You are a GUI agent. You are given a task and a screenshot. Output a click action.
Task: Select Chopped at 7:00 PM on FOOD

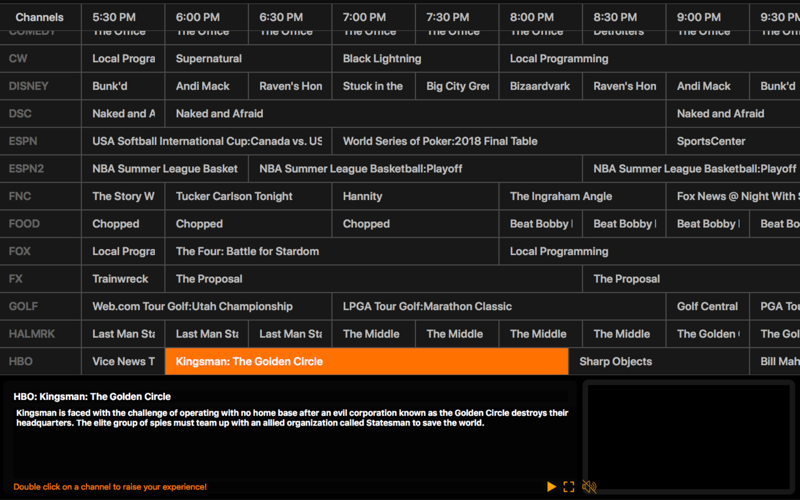click(415, 223)
